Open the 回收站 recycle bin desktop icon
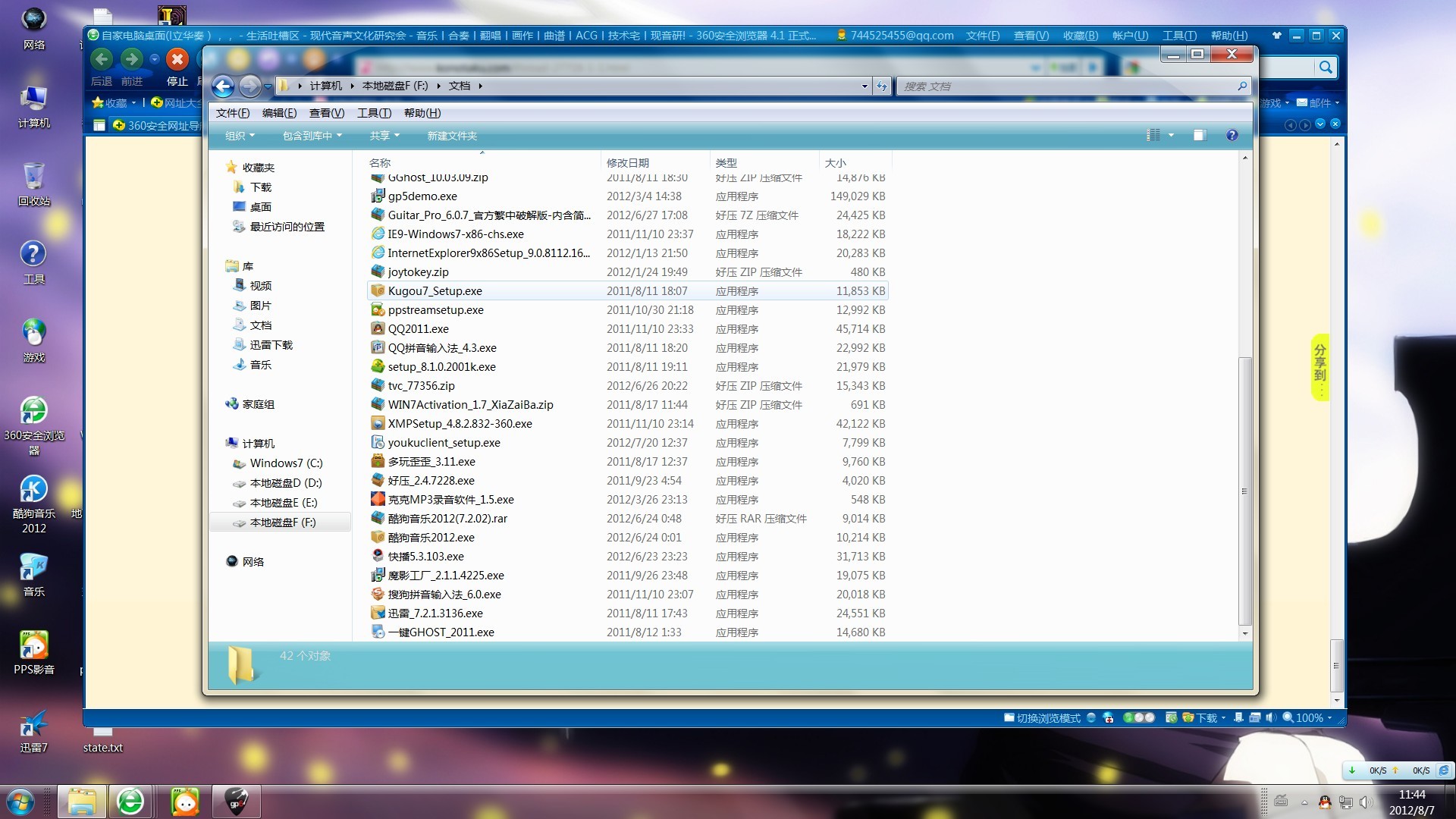The image size is (1456, 819). [x=34, y=184]
